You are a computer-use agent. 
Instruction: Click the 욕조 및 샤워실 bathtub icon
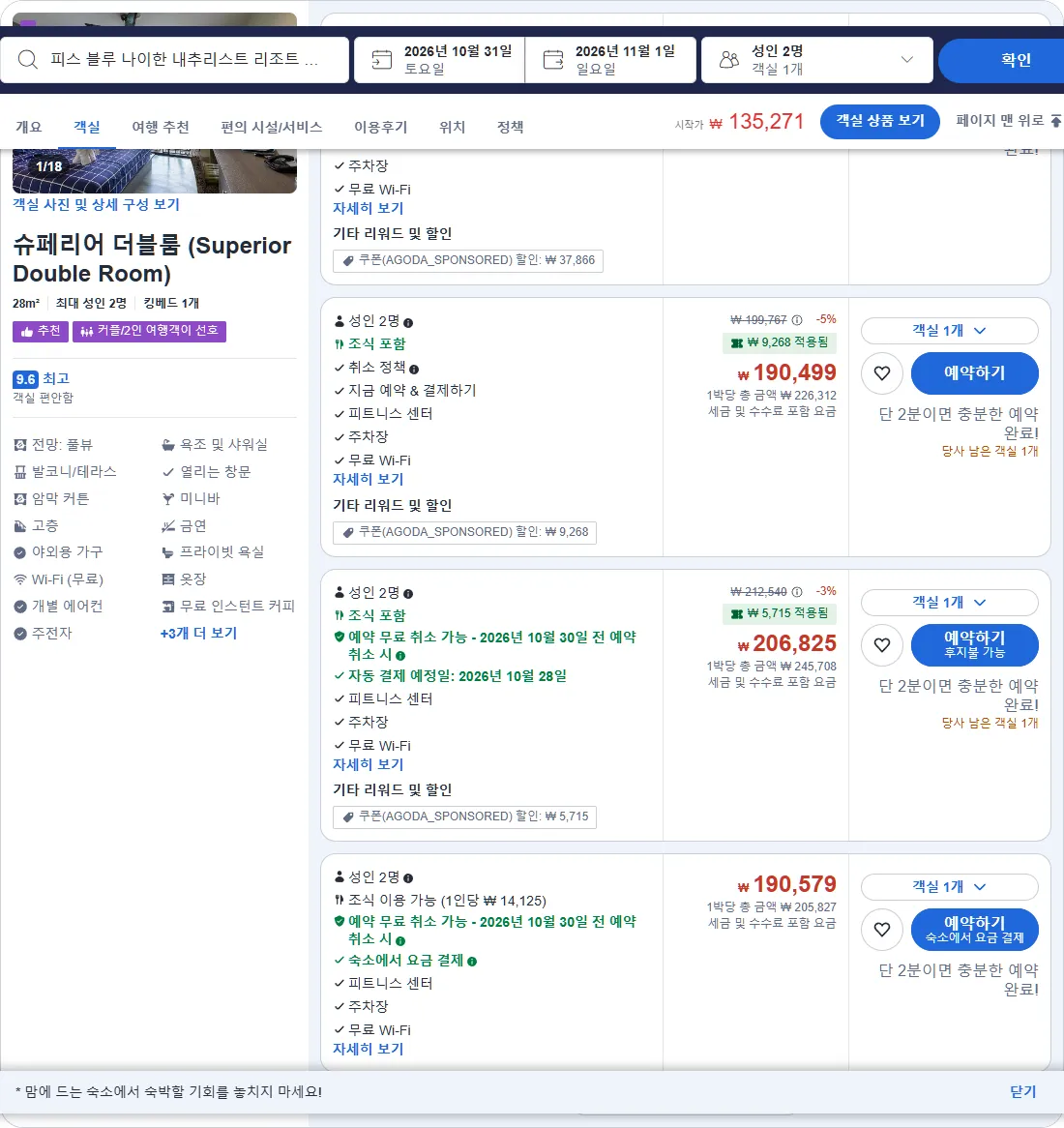tap(167, 445)
